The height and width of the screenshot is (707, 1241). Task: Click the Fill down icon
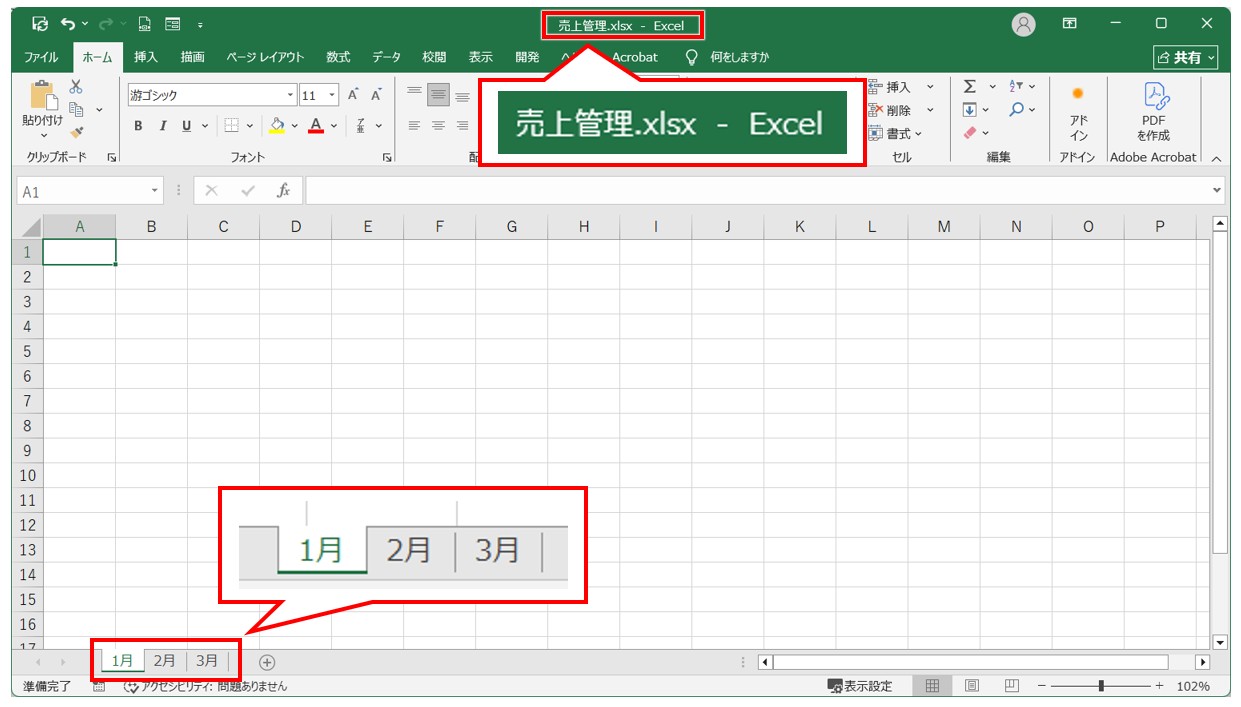(970, 110)
